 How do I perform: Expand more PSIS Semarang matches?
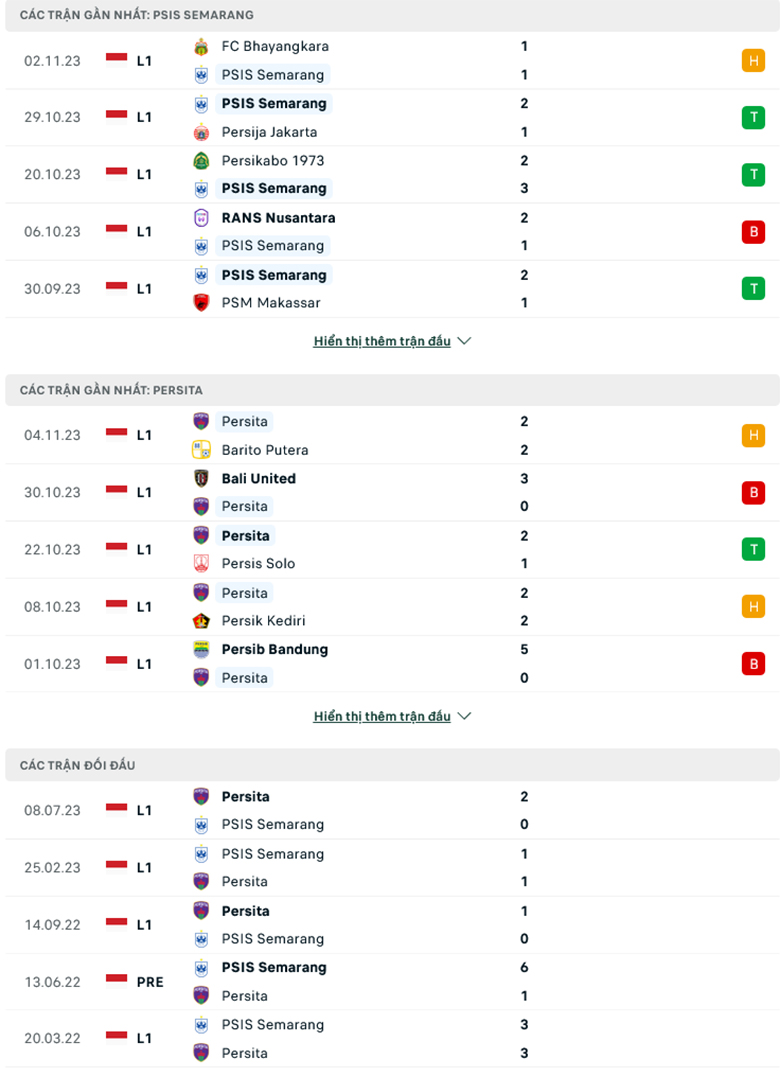tap(391, 341)
